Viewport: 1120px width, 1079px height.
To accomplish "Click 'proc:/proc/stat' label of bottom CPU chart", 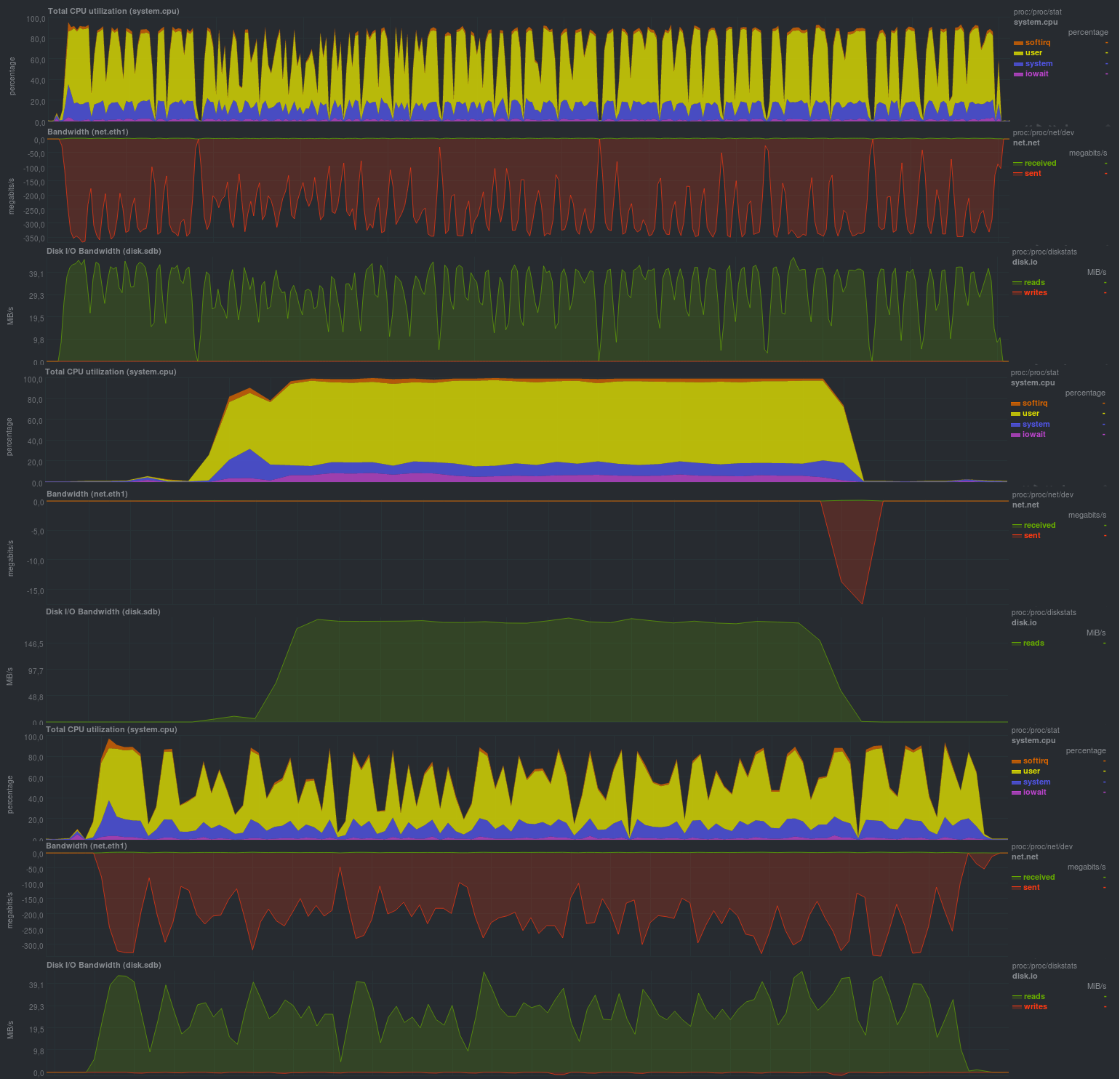I will (1036, 731).
